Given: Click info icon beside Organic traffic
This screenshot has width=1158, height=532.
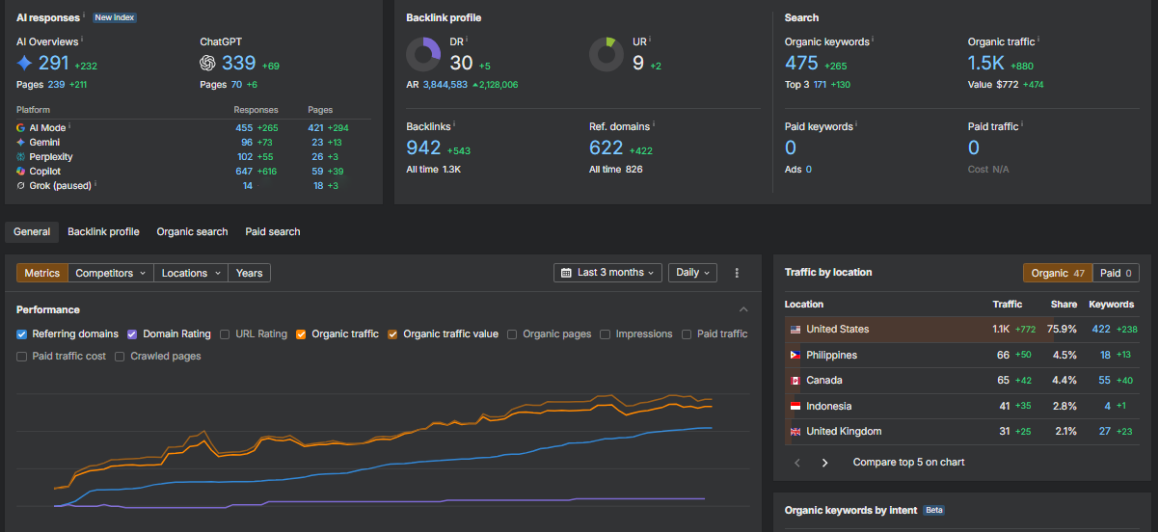Looking at the screenshot, I should (1040, 41).
